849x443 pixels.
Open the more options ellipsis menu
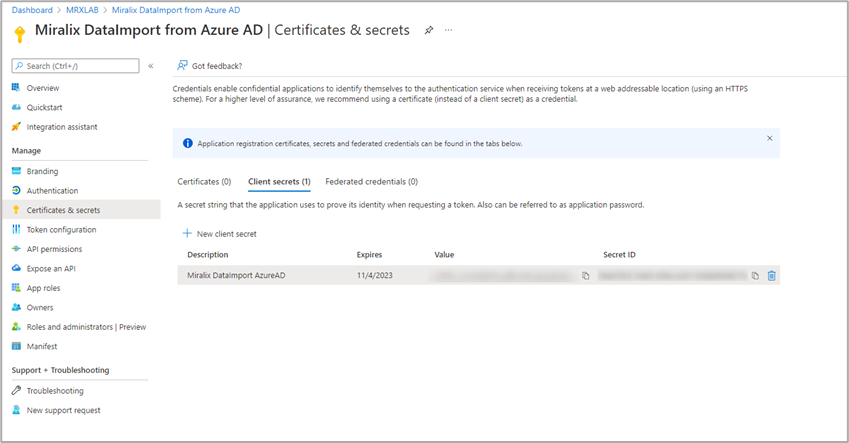point(448,30)
